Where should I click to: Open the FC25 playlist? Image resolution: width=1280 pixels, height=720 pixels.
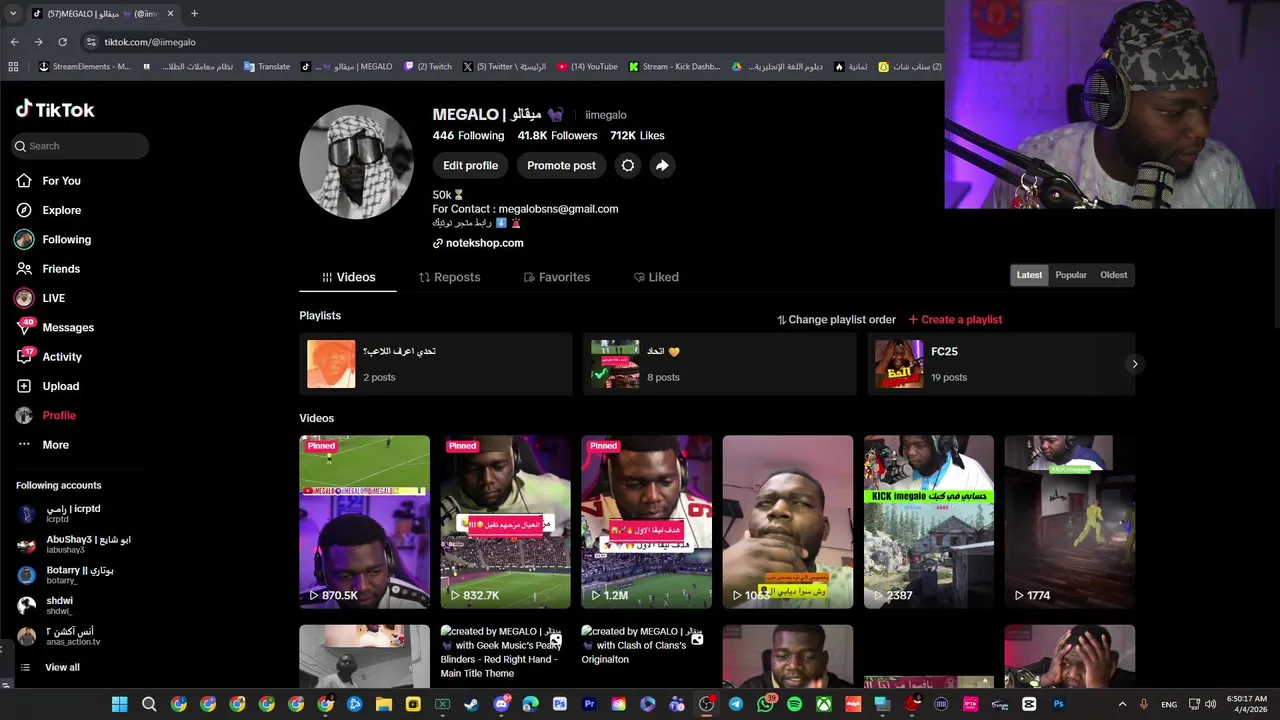1000,364
